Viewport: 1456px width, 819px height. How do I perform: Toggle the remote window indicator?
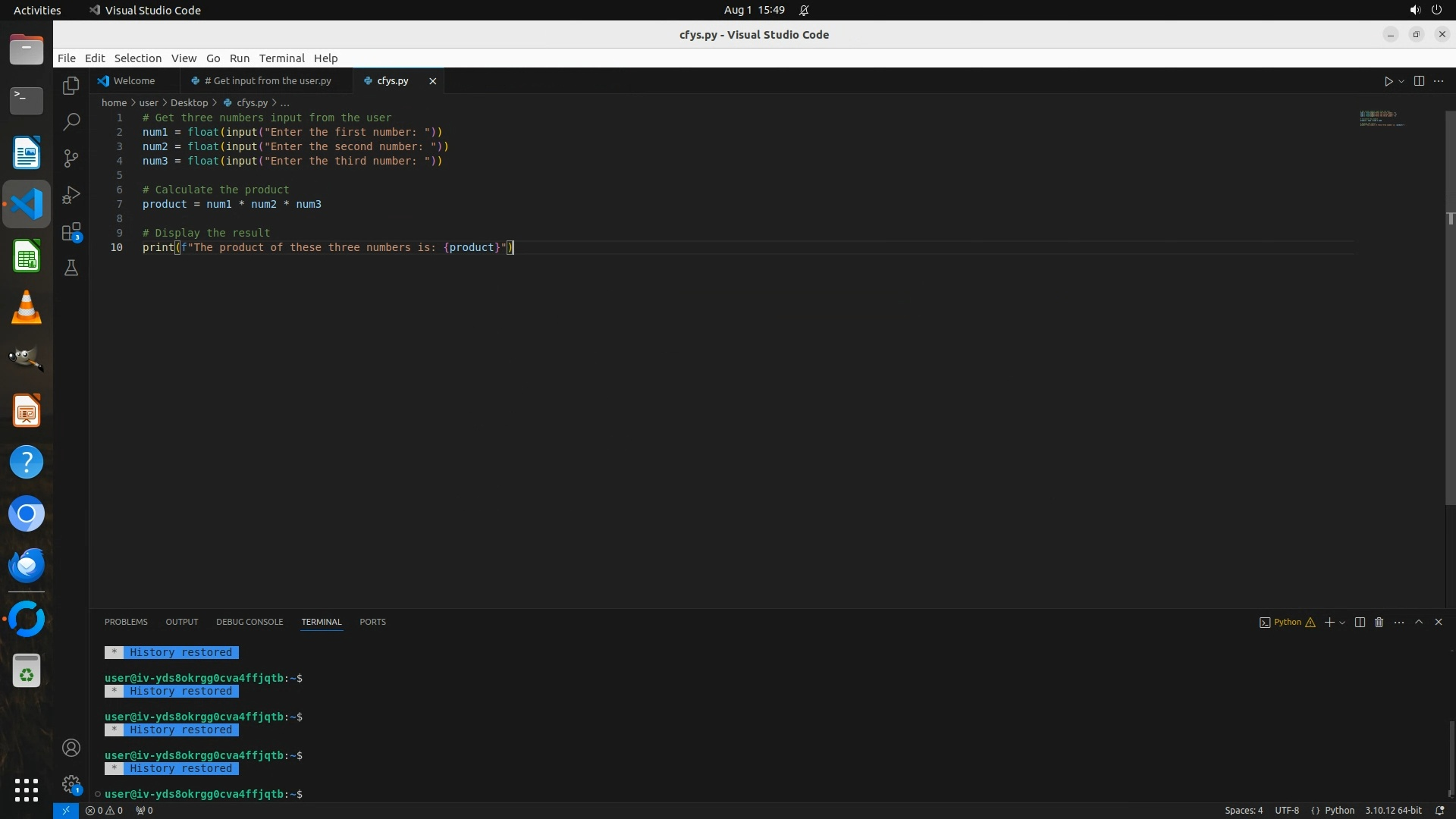pos(66,810)
